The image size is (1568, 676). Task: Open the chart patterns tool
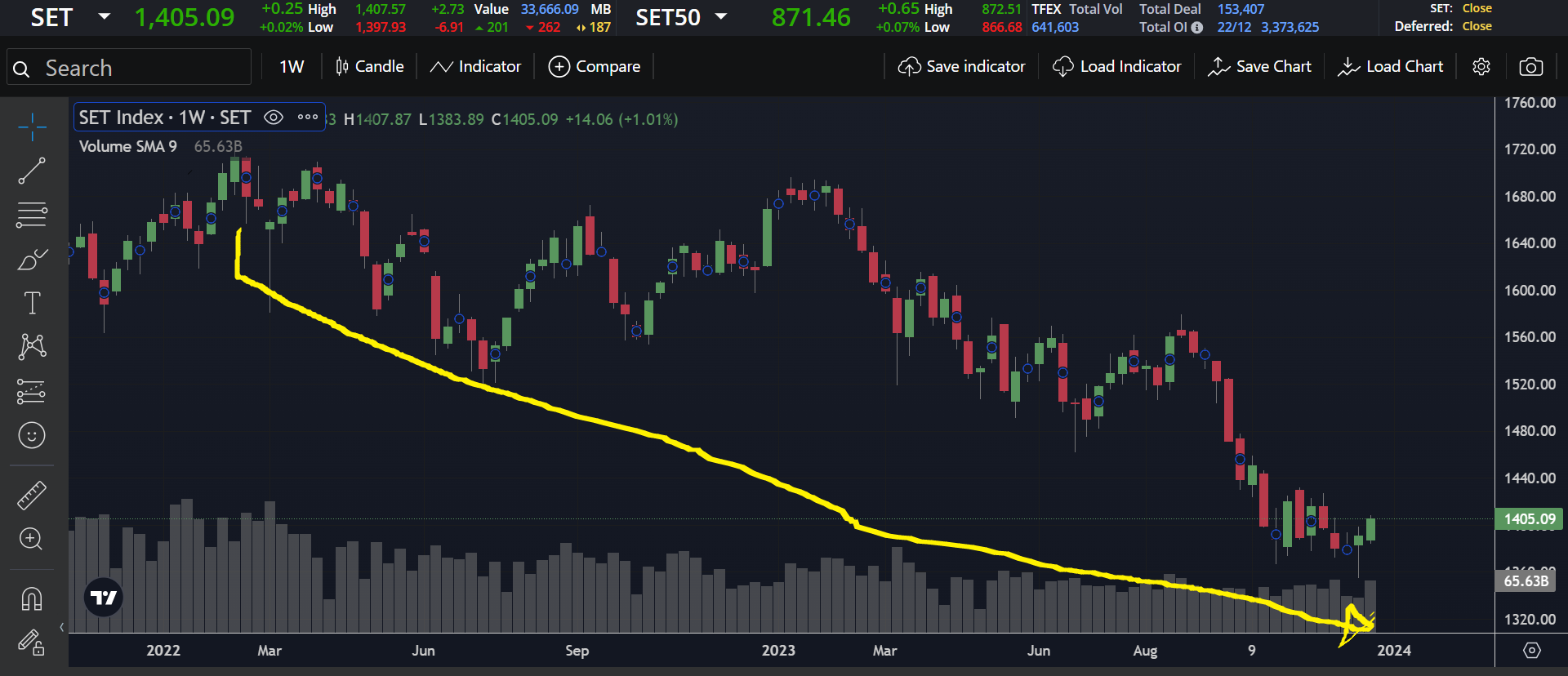[x=32, y=347]
